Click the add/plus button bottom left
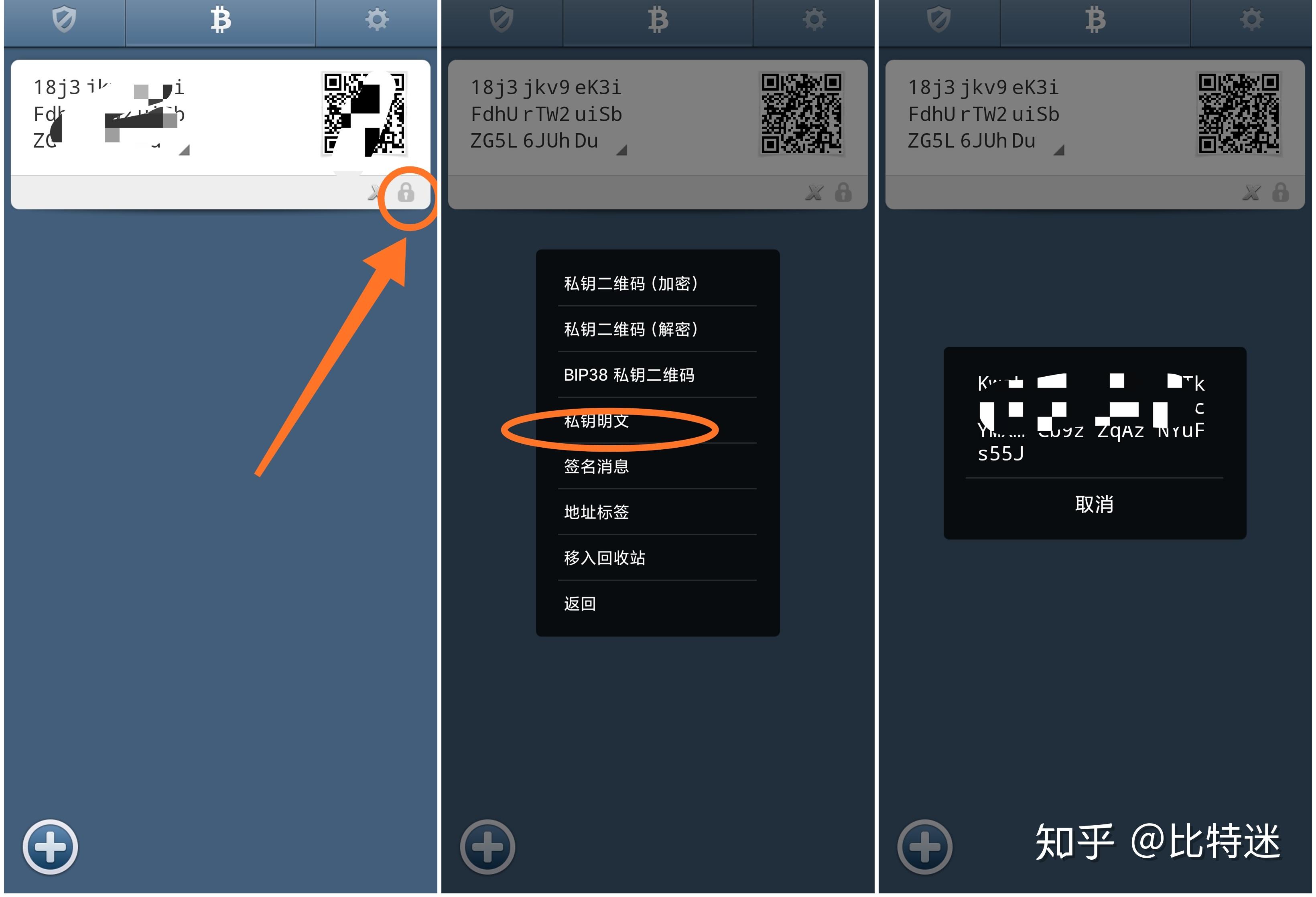This screenshot has height=897, width=1316. coord(50,845)
